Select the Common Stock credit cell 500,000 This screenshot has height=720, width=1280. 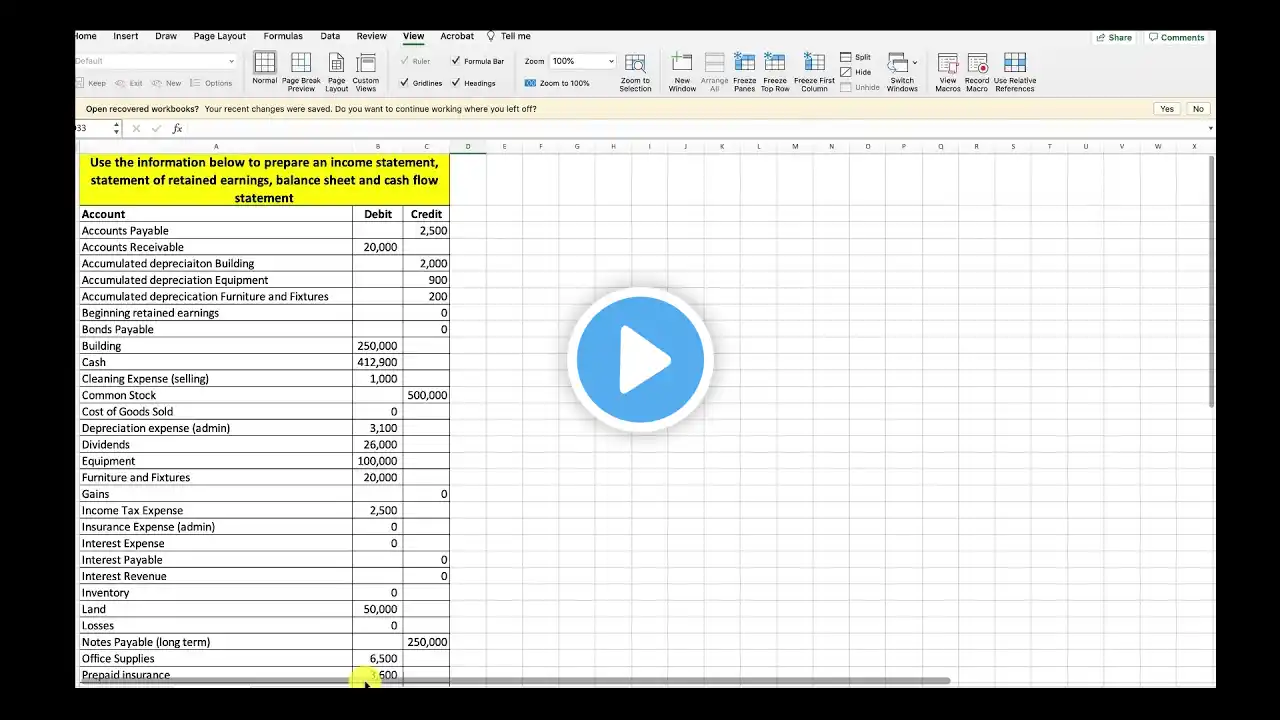427,395
